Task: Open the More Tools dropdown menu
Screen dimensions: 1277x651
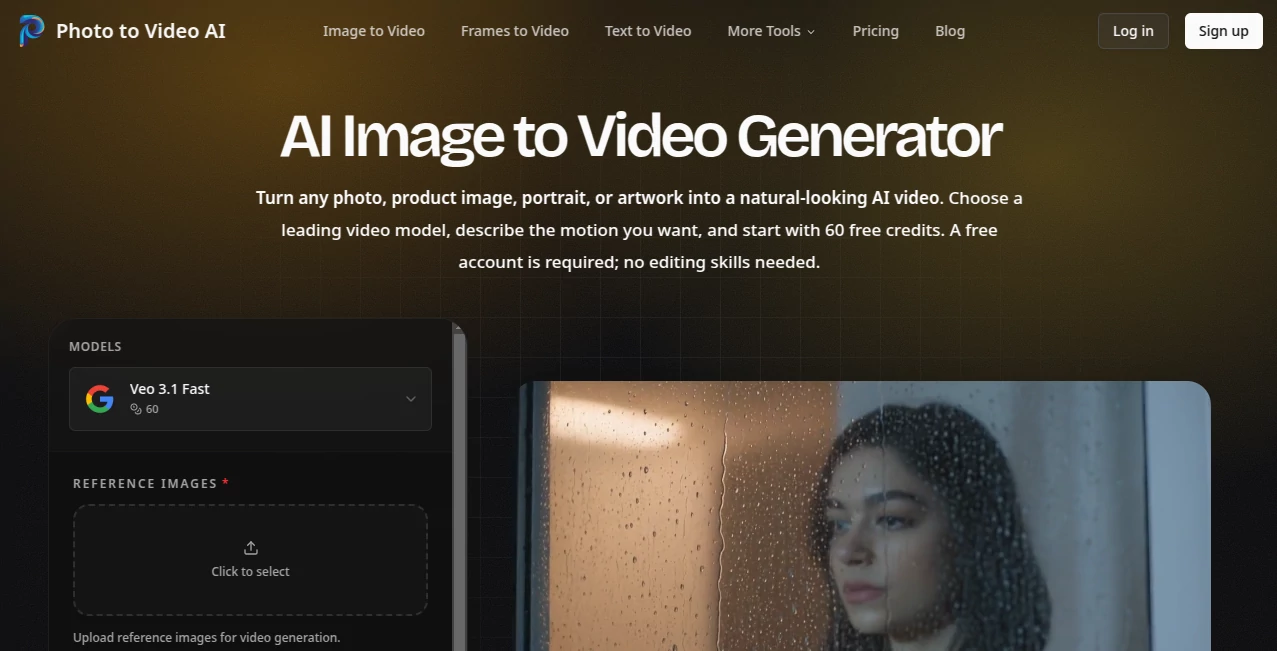Action: tap(771, 31)
